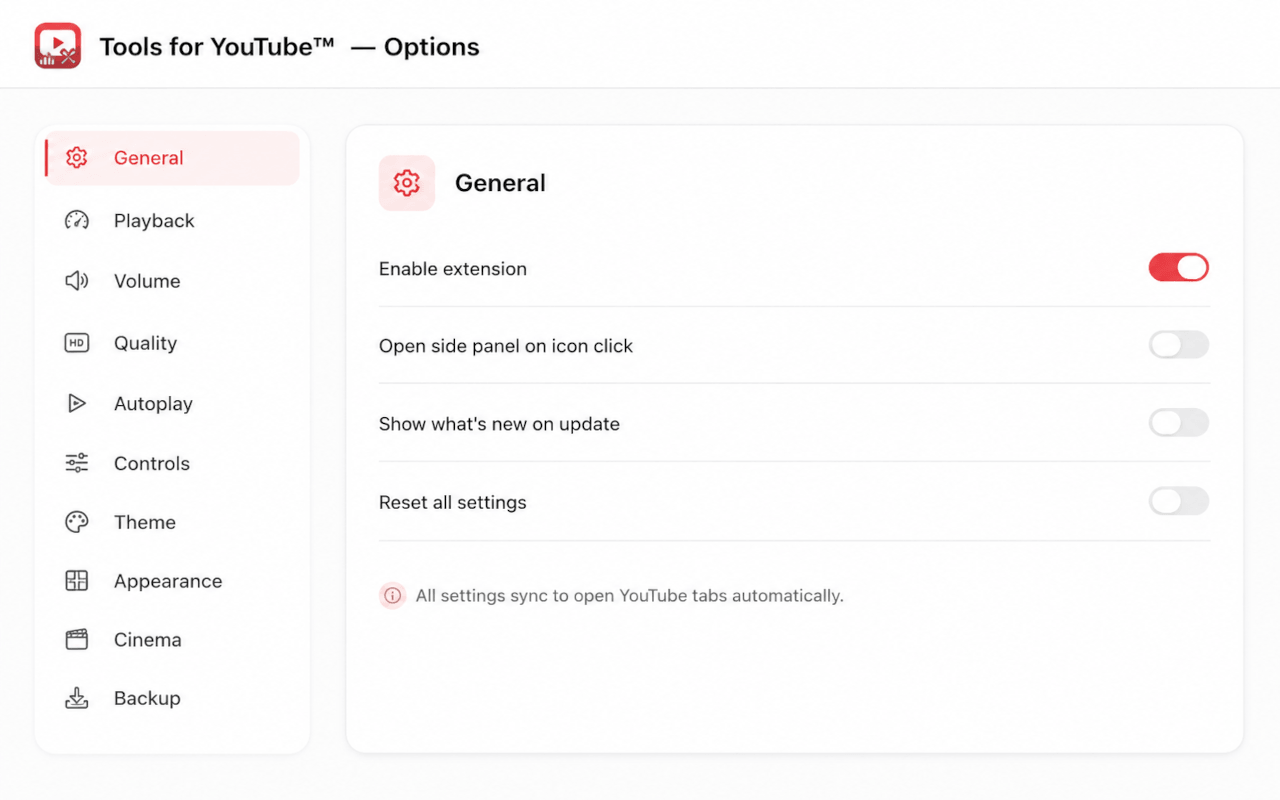The width and height of the screenshot is (1280, 800).
Task: Open the Playback settings section
Action: tap(172, 221)
